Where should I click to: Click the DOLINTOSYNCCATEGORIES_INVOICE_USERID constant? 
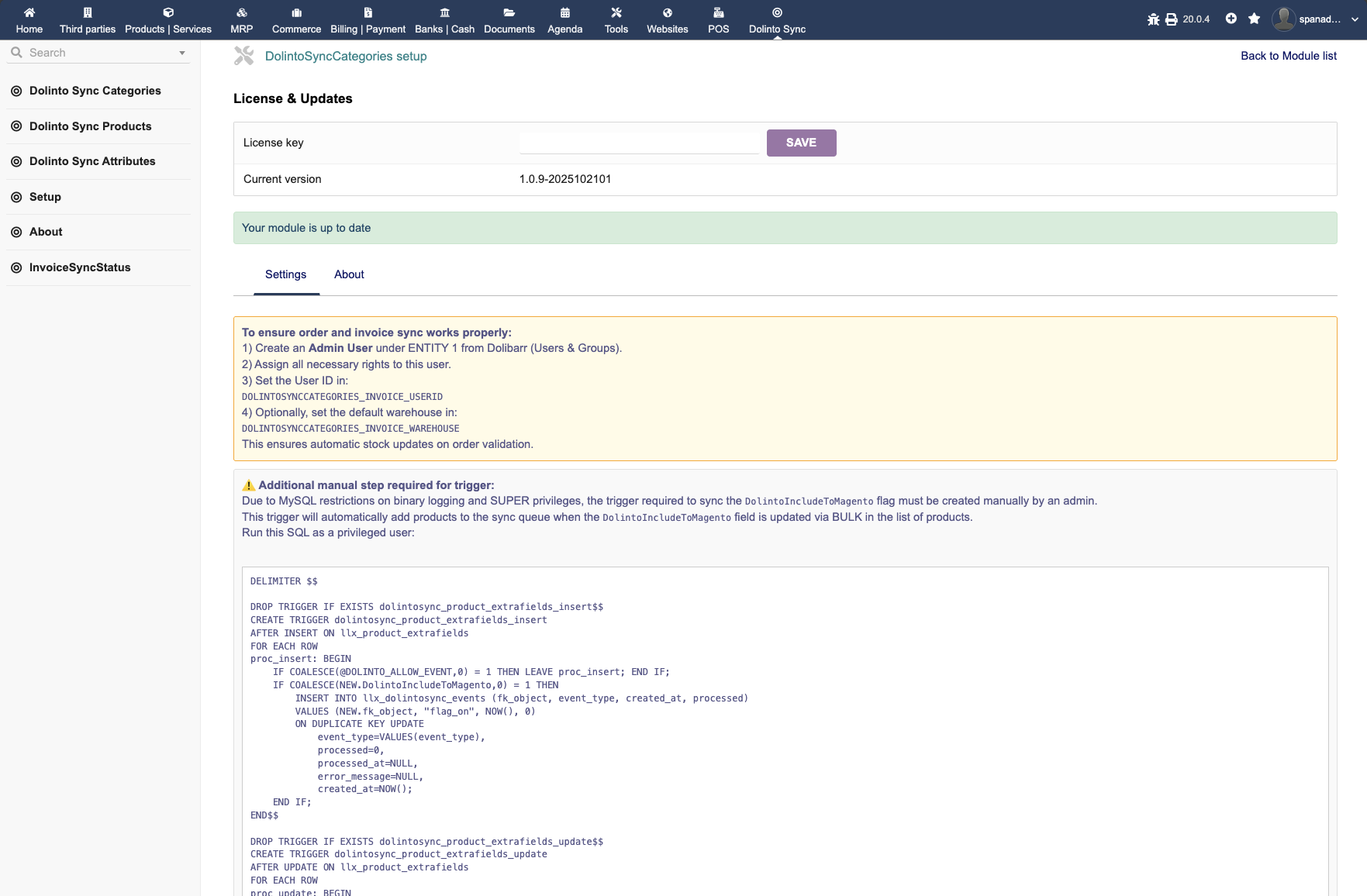click(342, 397)
